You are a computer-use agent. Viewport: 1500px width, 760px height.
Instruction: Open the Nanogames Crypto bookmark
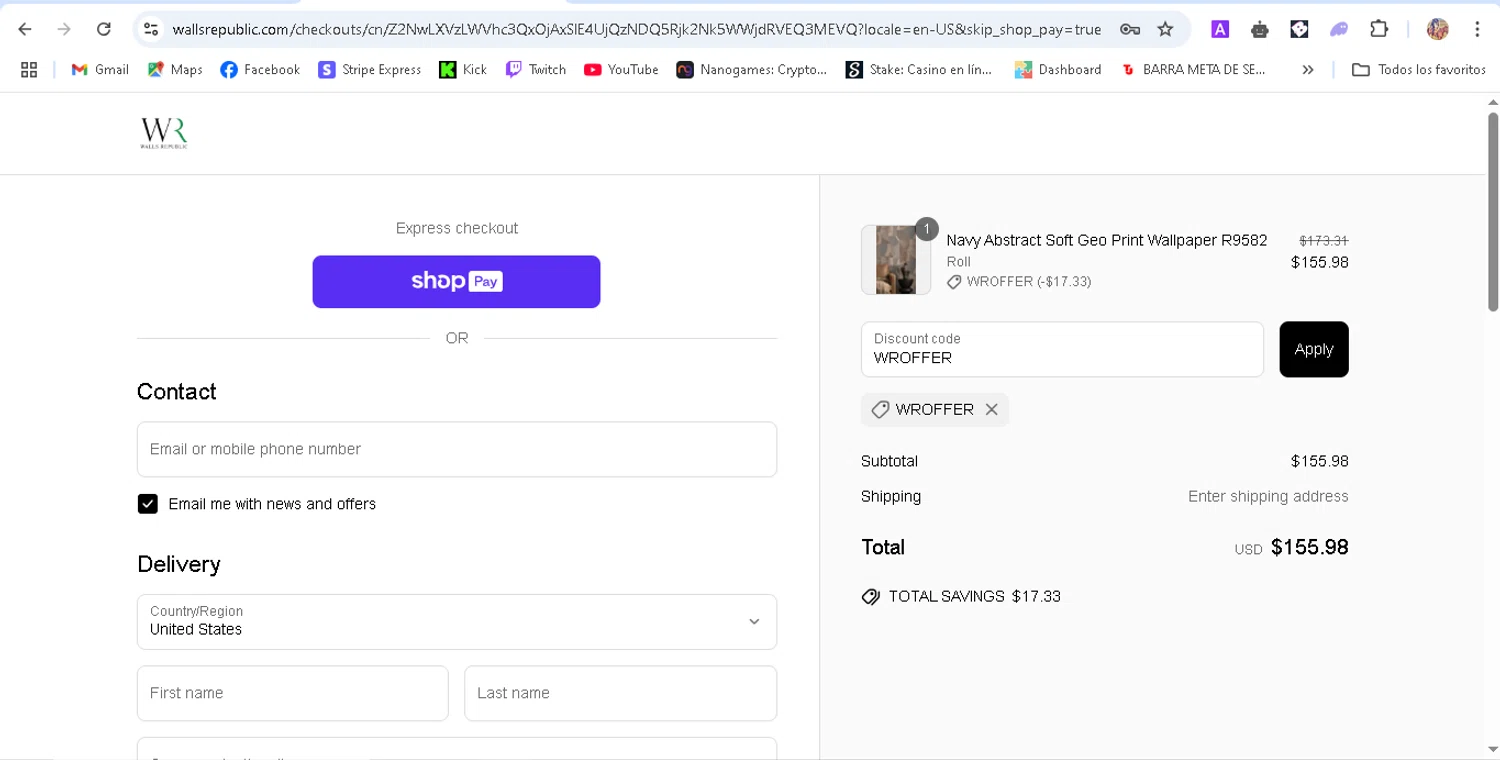pos(752,69)
